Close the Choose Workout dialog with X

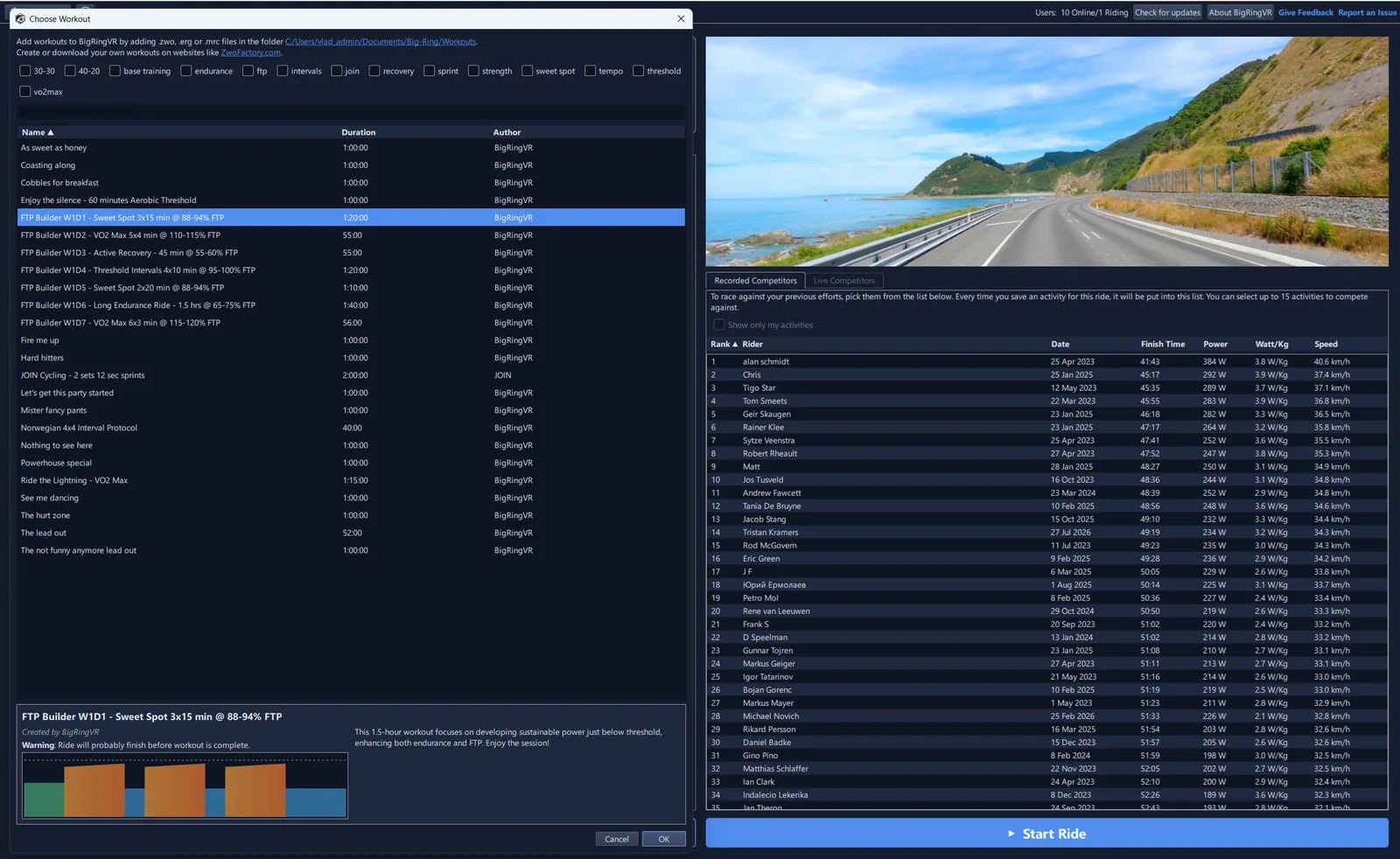point(681,18)
